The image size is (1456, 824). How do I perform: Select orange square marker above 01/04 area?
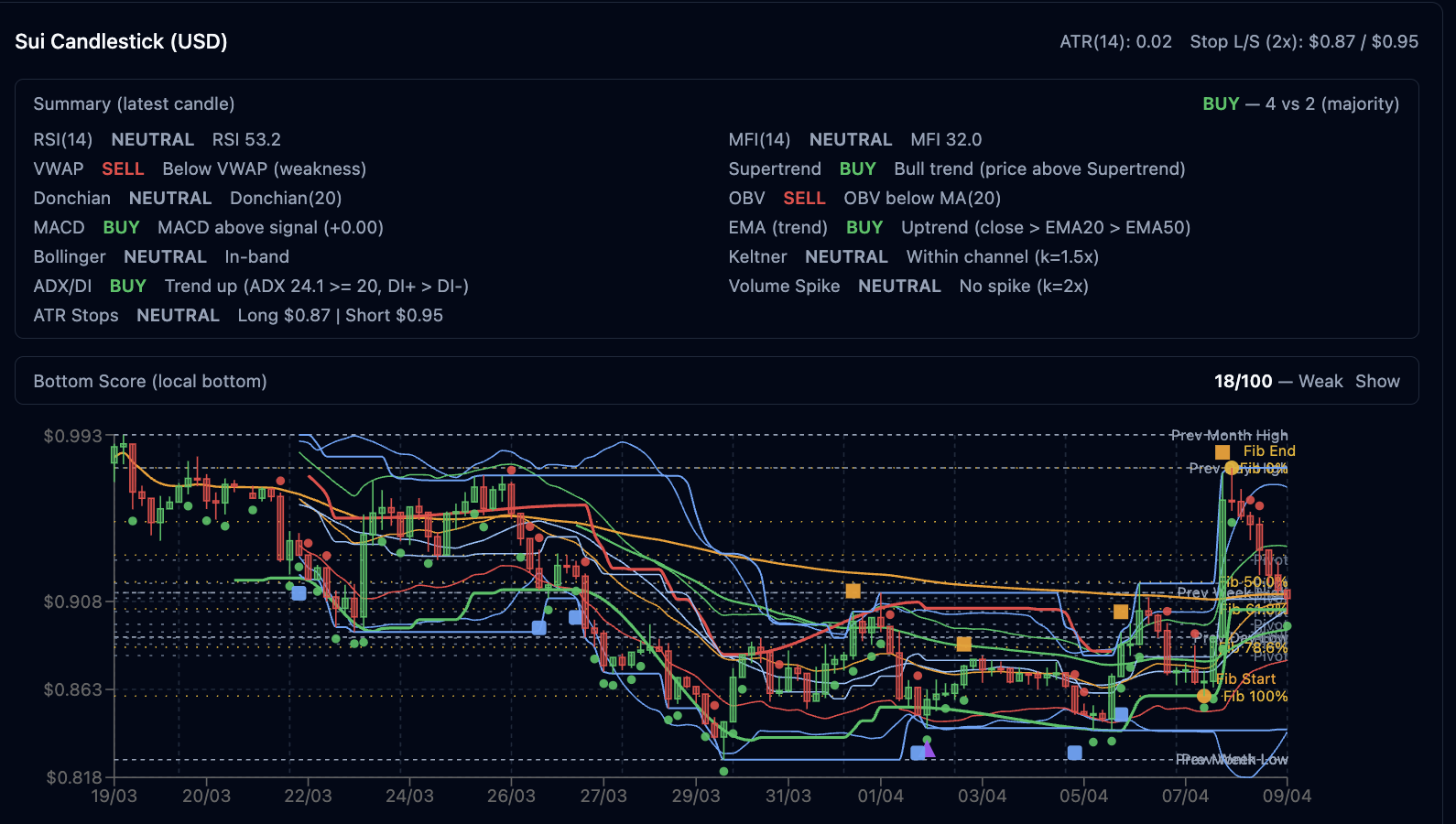853,591
